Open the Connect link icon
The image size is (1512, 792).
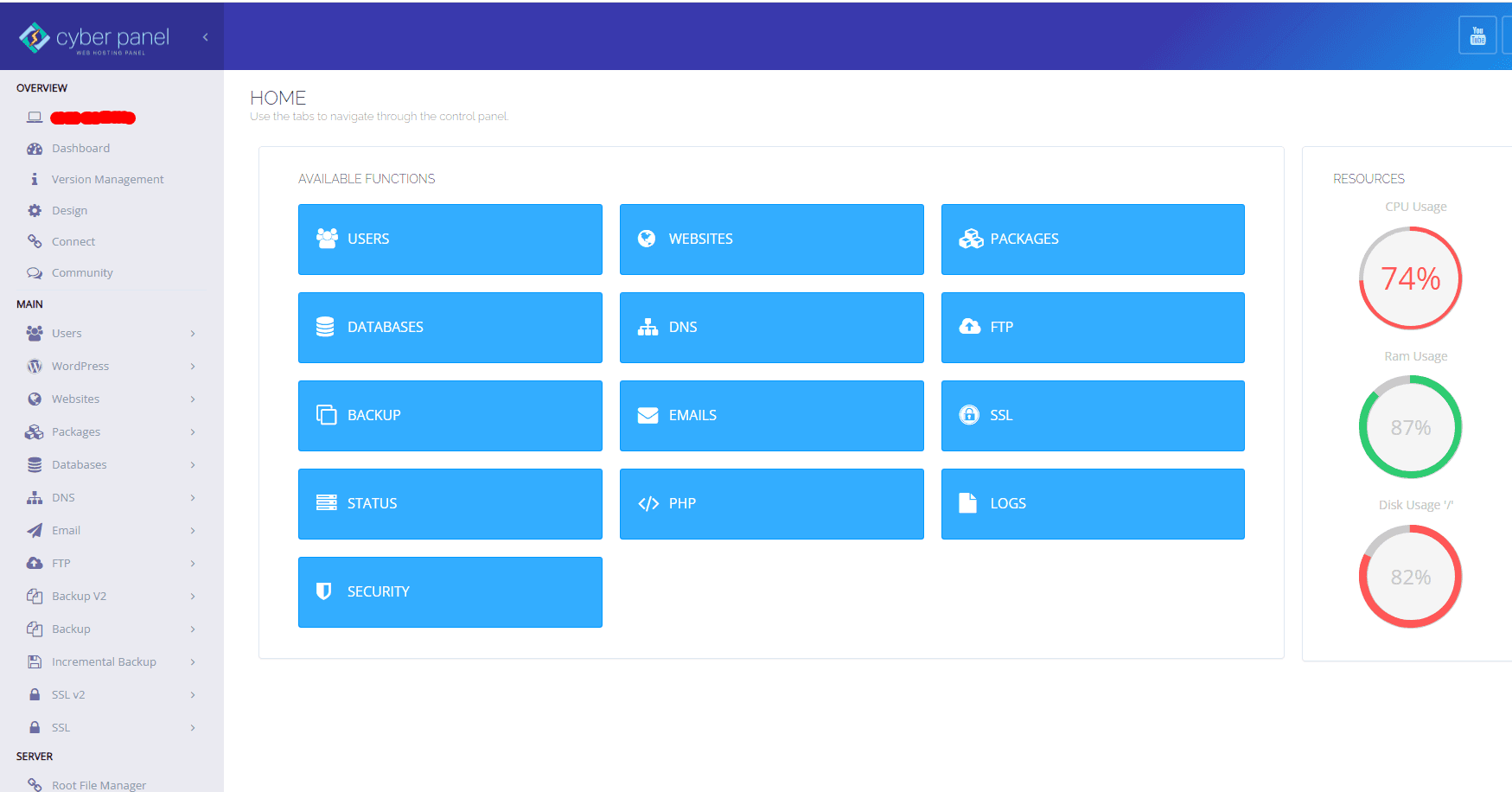pos(35,241)
